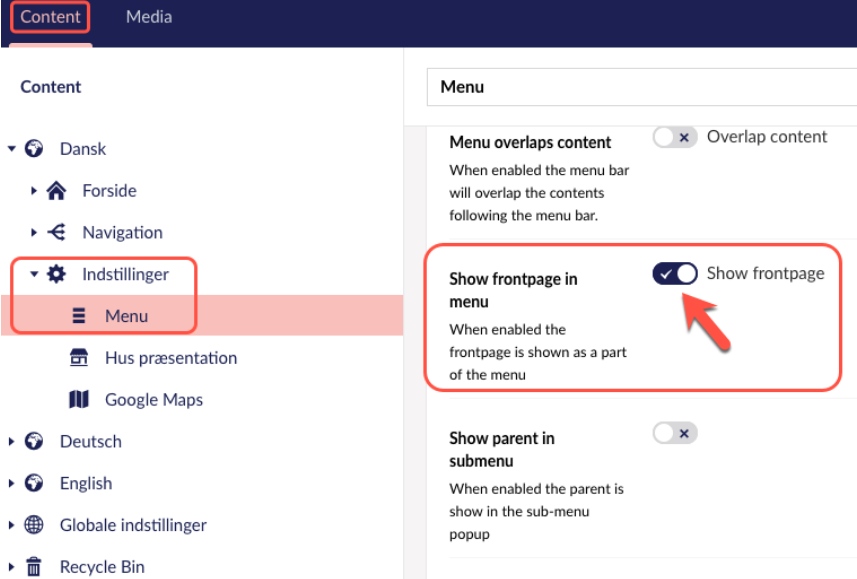
Task: Click the gear icon for Indstillinger
Action: [56, 274]
